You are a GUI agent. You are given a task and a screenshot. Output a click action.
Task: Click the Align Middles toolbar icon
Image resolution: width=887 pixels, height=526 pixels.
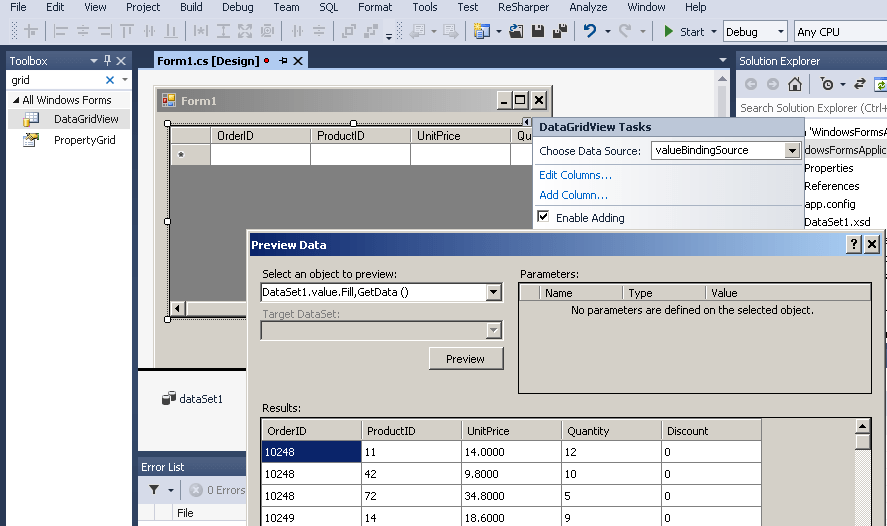point(149,31)
